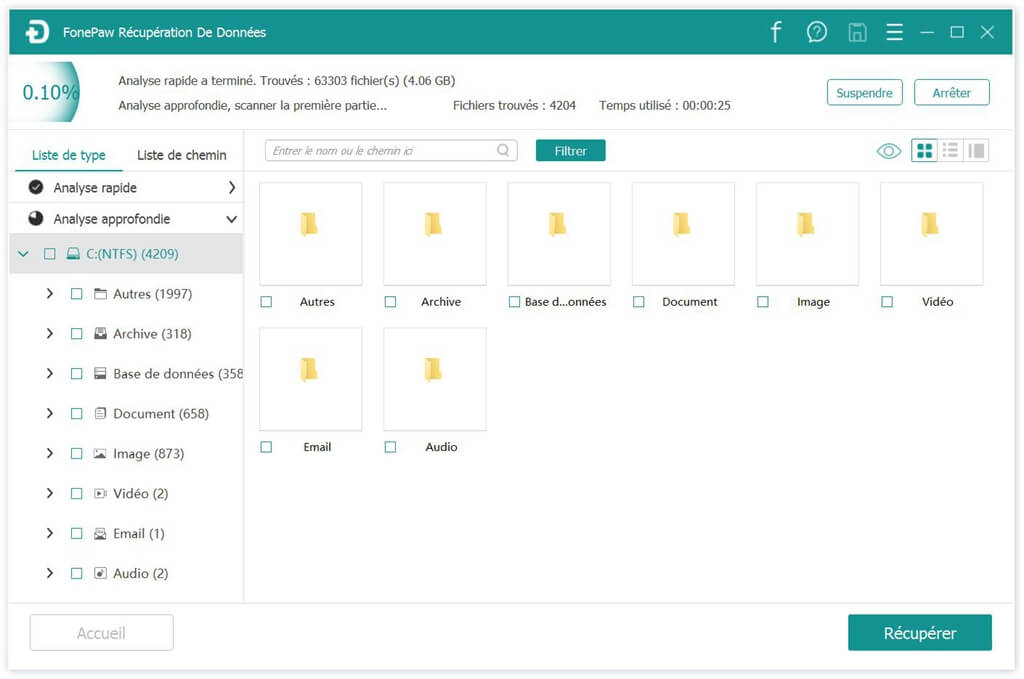The height and width of the screenshot is (679, 1024).
Task: Toggle the preview eye icon
Action: coord(888,150)
